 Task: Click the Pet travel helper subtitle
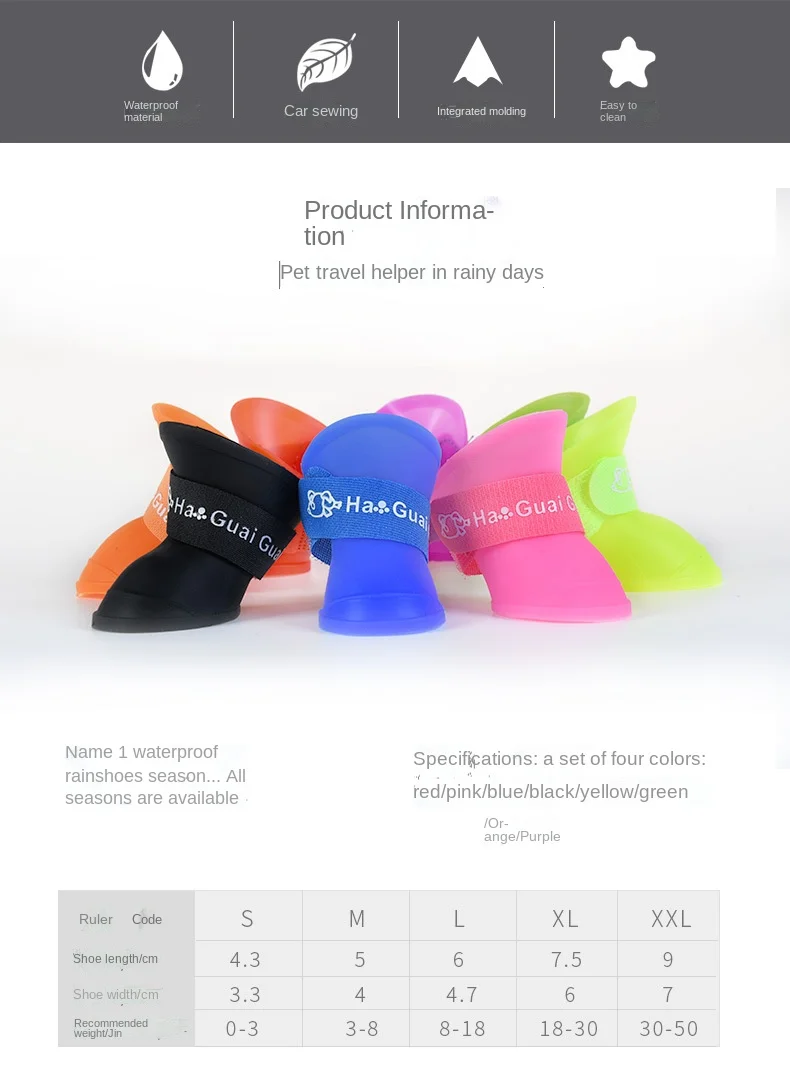click(x=412, y=272)
